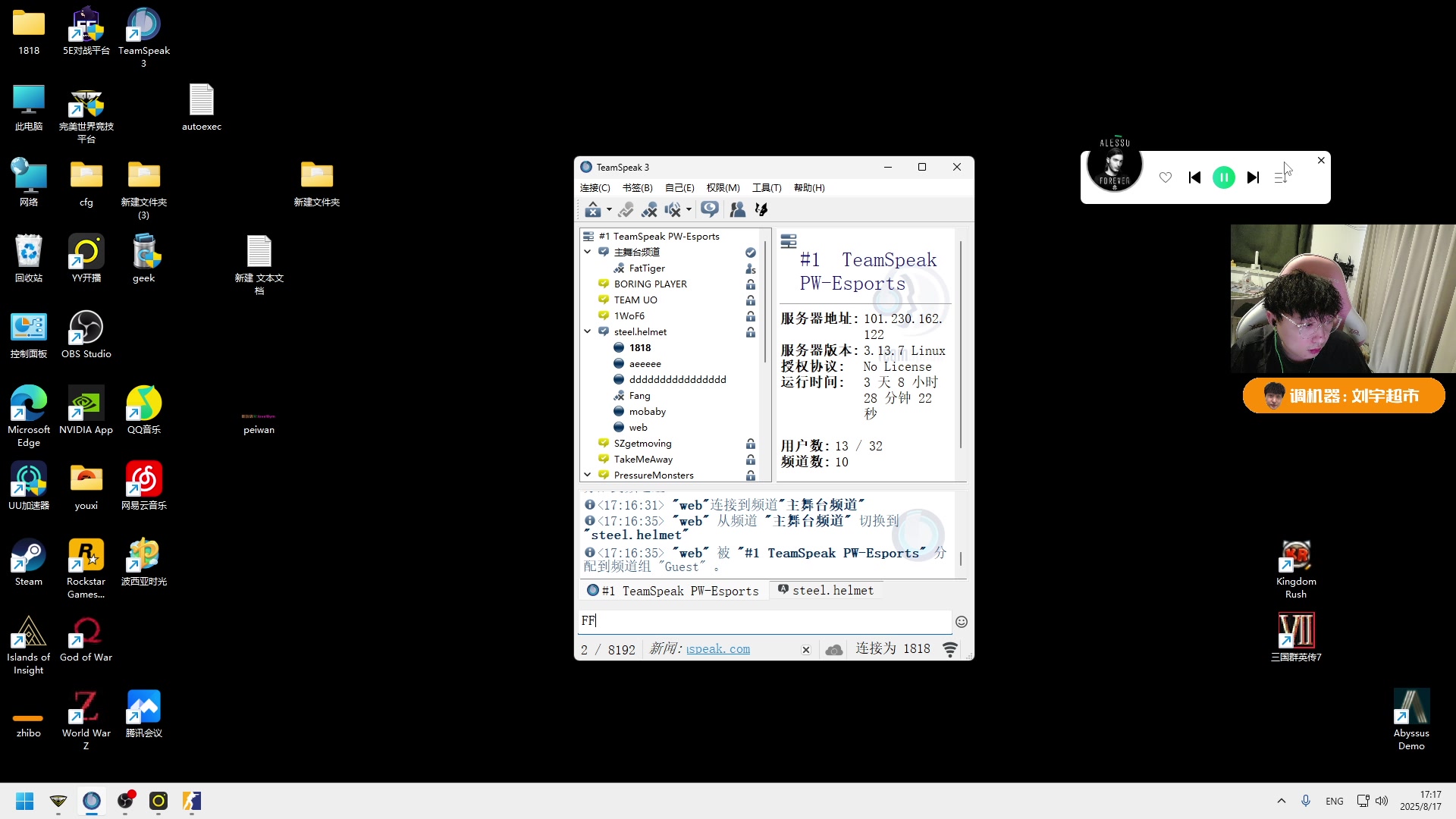Open the Away status dropdown arrow
The height and width of the screenshot is (819, 1456).
[609, 210]
